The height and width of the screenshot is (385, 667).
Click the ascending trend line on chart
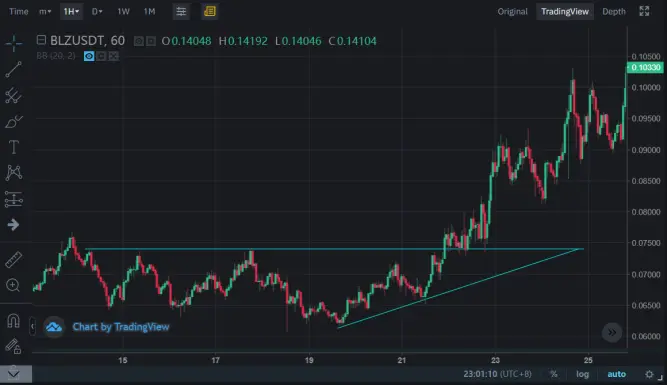tap(459, 288)
